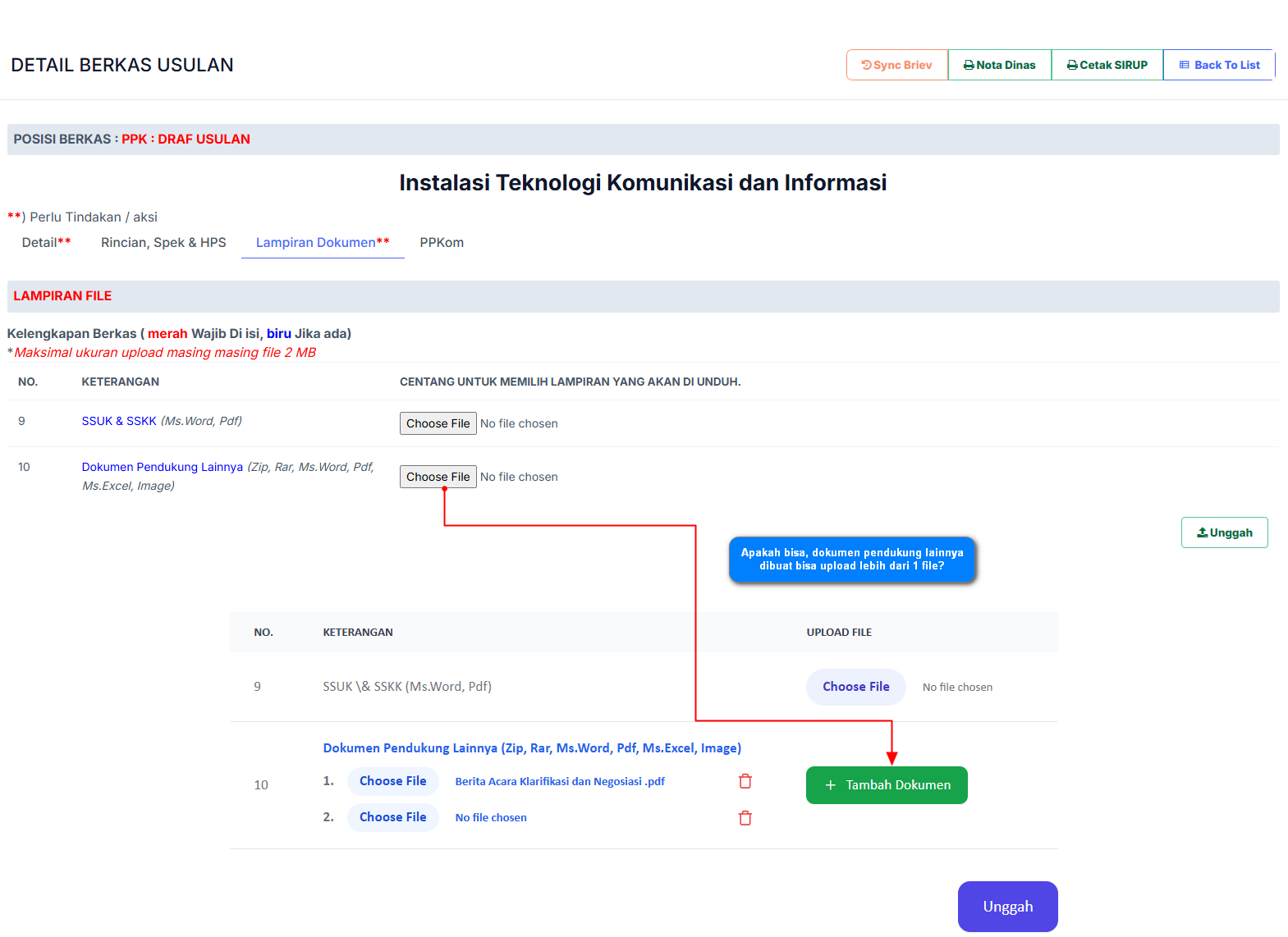Delete the second empty document row
This screenshot has height=937, width=1288.
coord(745,818)
